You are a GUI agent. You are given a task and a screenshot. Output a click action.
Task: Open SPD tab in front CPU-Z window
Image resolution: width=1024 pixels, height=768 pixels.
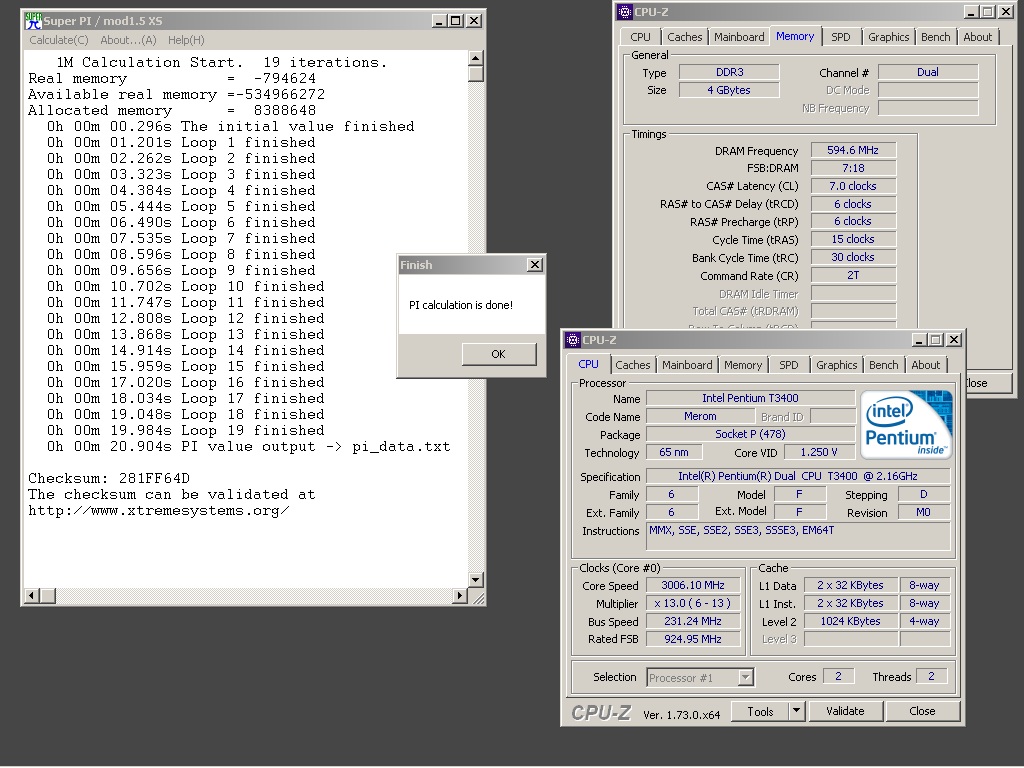788,365
